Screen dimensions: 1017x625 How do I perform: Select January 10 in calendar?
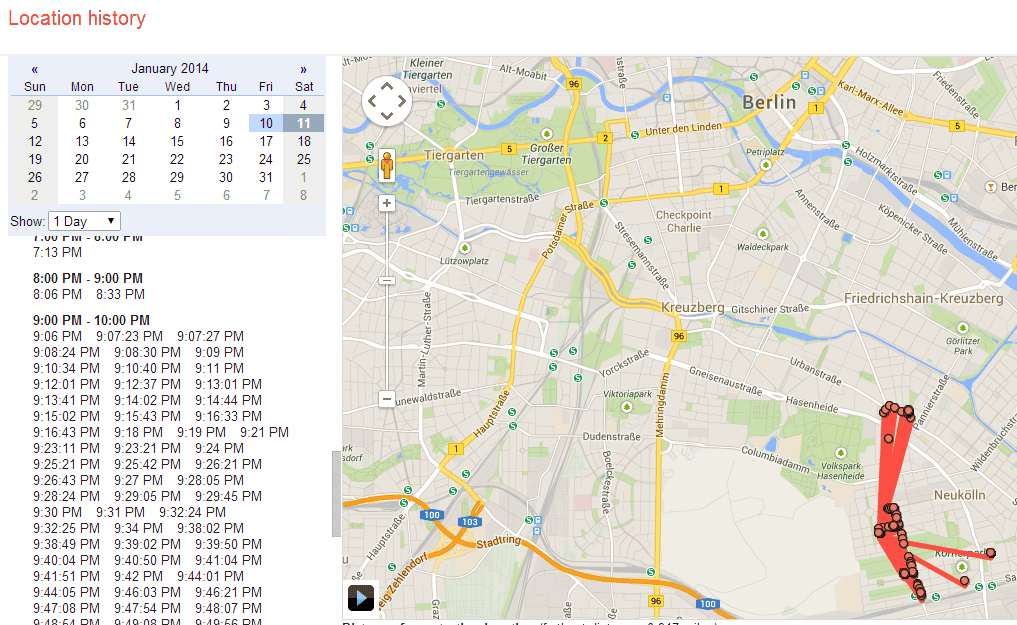(265, 123)
